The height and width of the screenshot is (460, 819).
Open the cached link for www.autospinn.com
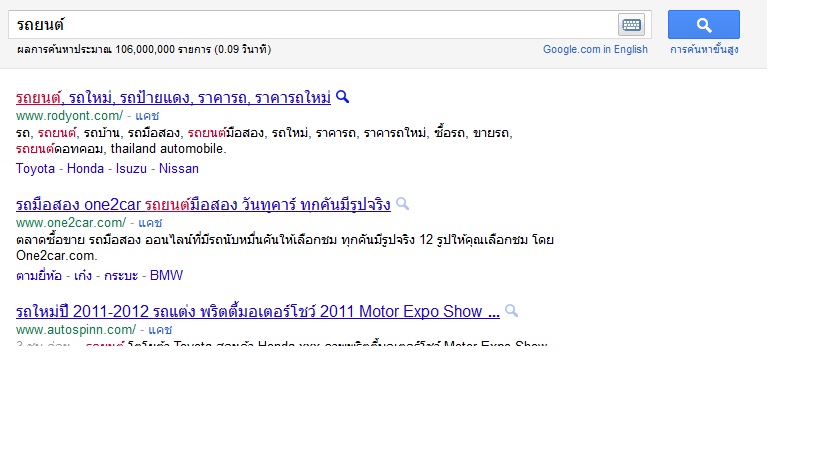tap(160, 330)
